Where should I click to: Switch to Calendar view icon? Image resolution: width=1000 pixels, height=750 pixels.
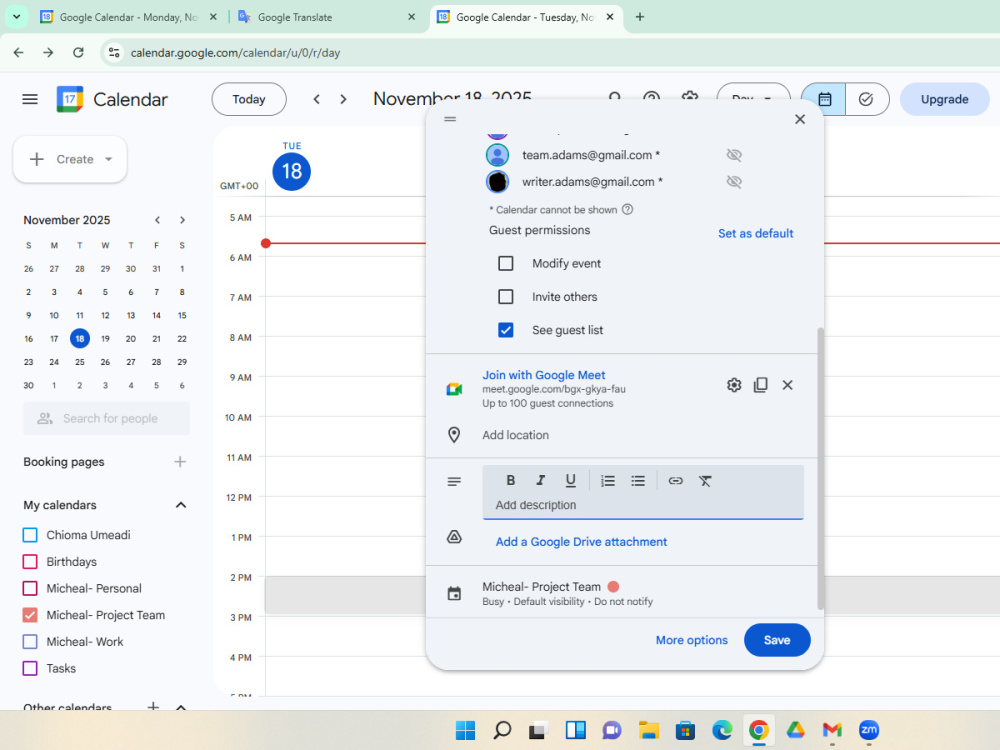pyautogui.click(x=825, y=99)
